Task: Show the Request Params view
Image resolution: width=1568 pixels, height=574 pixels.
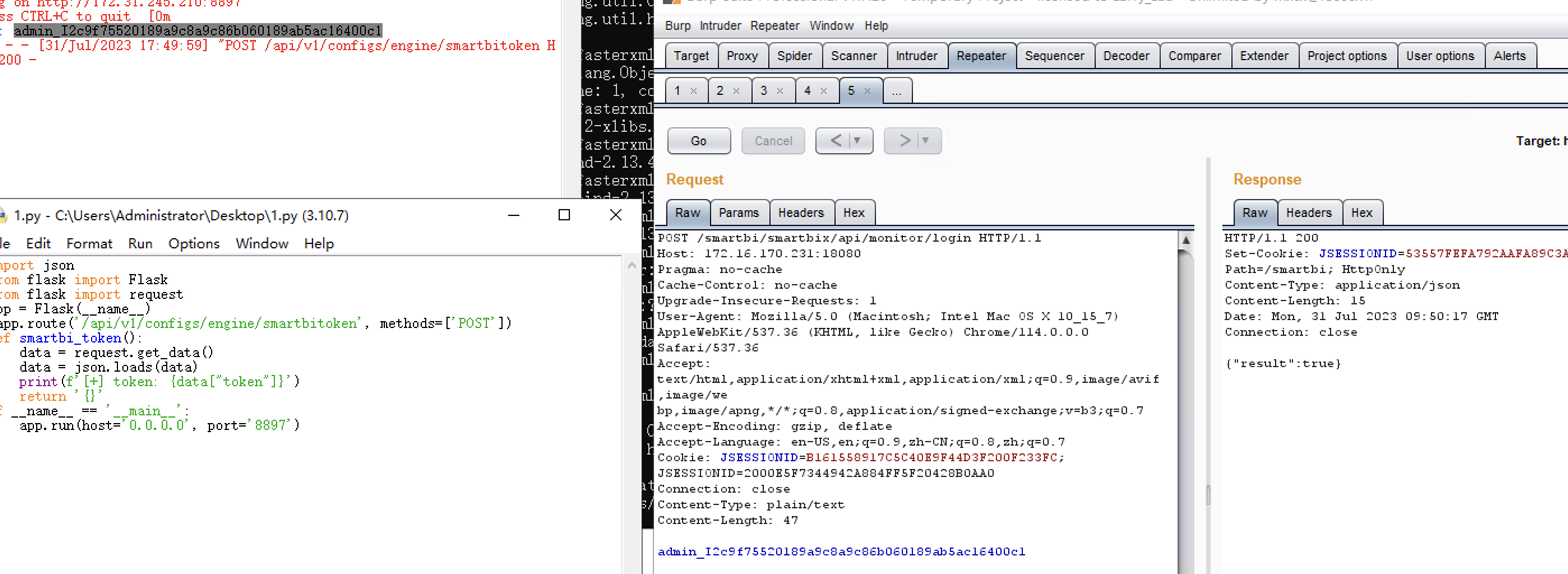Action: tap(739, 213)
